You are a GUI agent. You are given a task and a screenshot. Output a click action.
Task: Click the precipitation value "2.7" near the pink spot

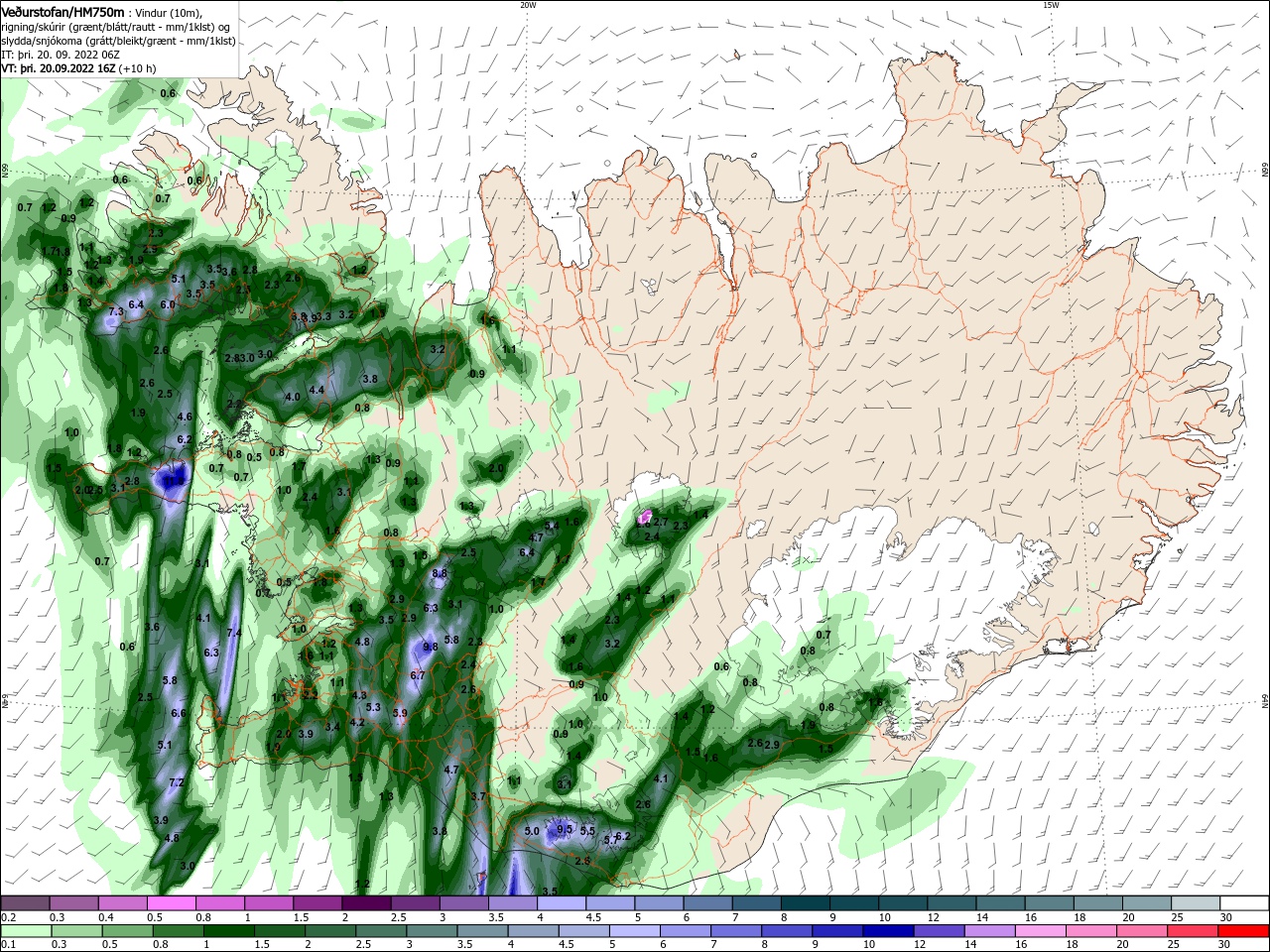tap(661, 522)
